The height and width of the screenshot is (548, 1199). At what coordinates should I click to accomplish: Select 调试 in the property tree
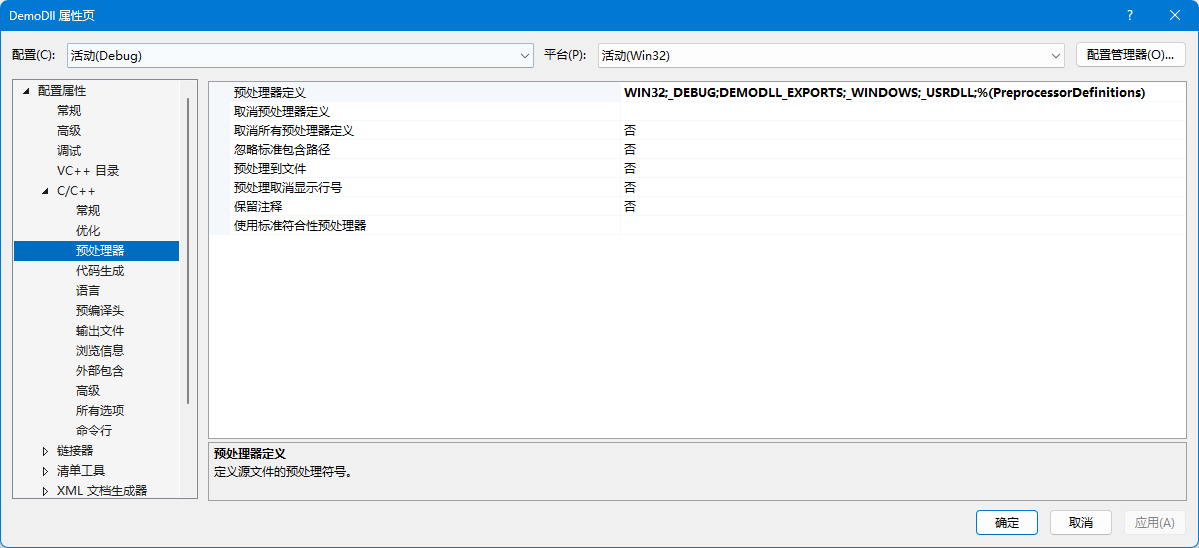pos(69,151)
